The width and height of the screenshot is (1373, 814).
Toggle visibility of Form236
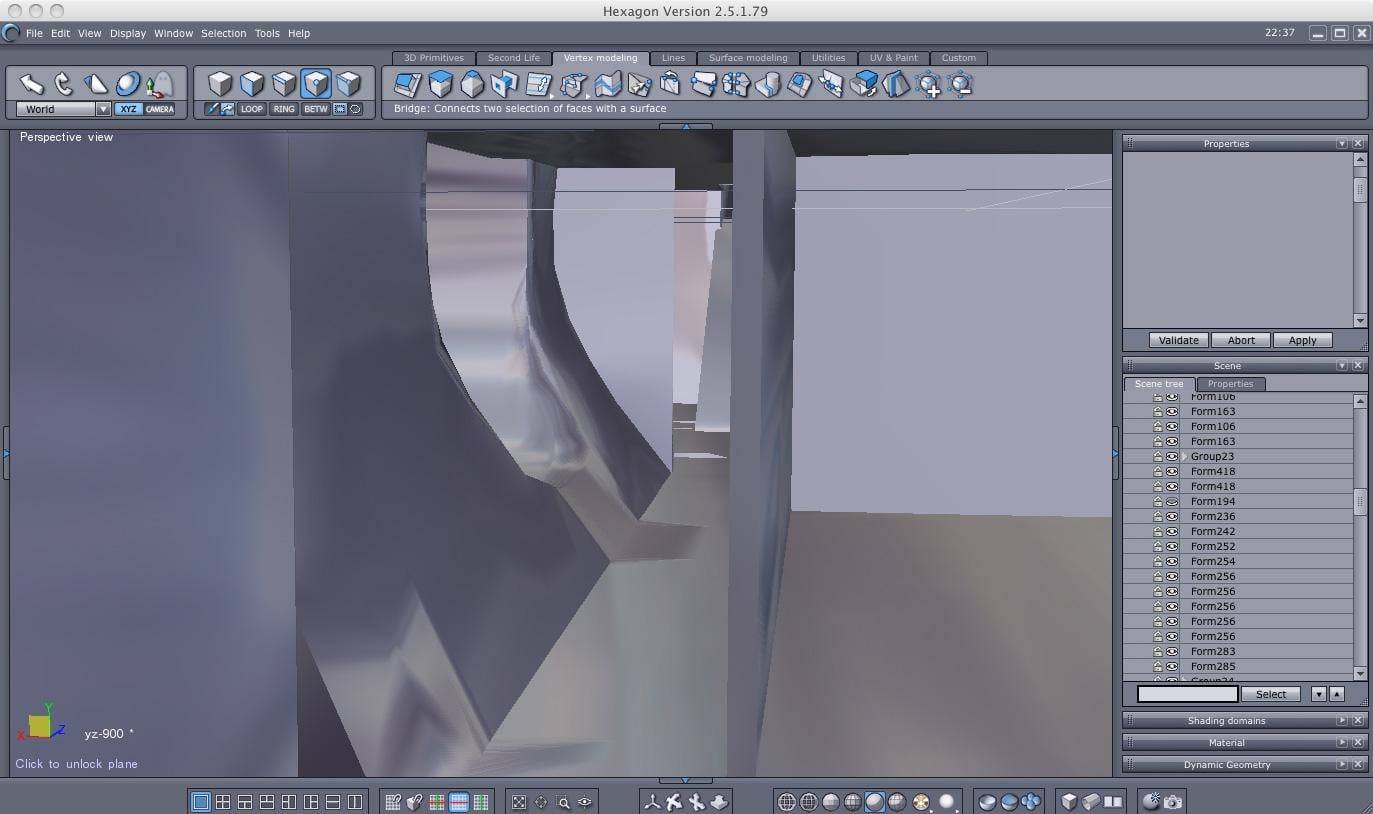(x=1172, y=516)
